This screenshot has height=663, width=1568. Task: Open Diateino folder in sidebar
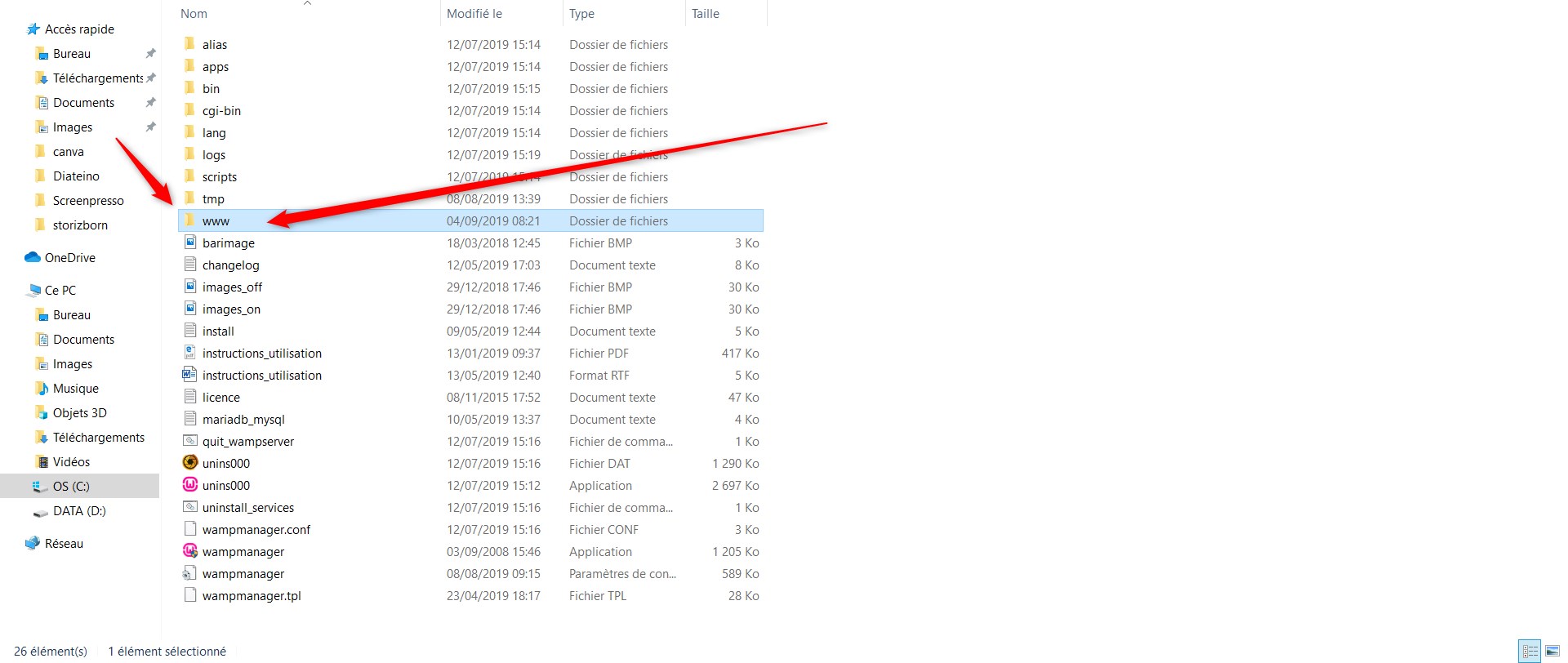coord(76,176)
